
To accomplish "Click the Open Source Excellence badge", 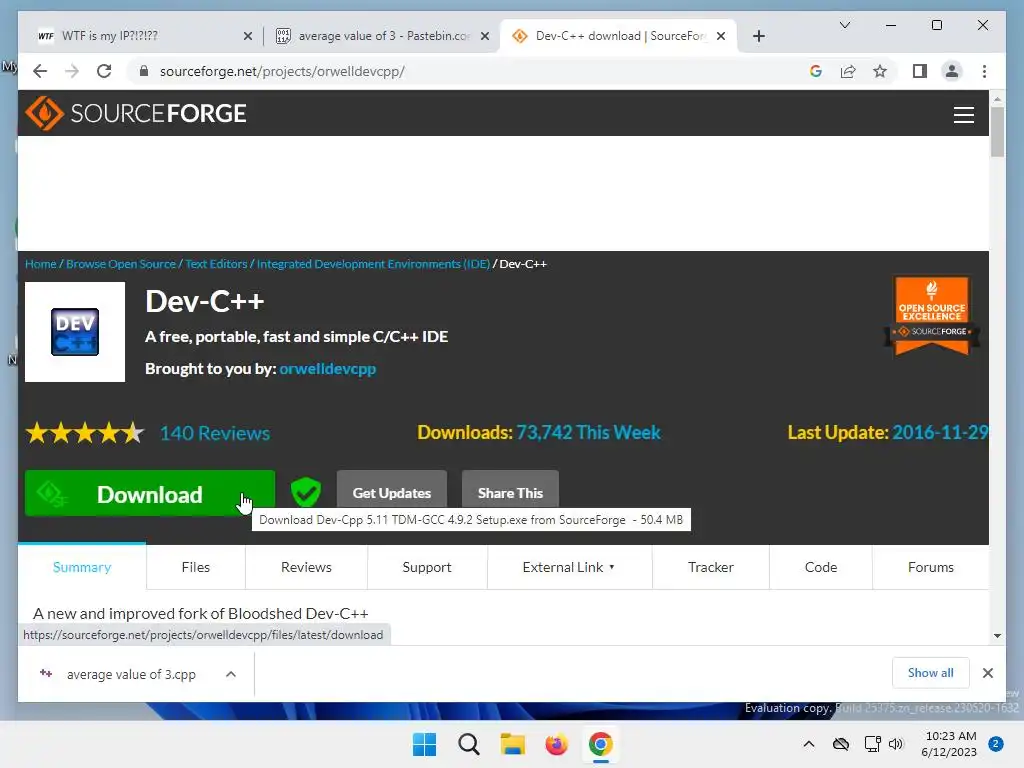I will 932,315.
